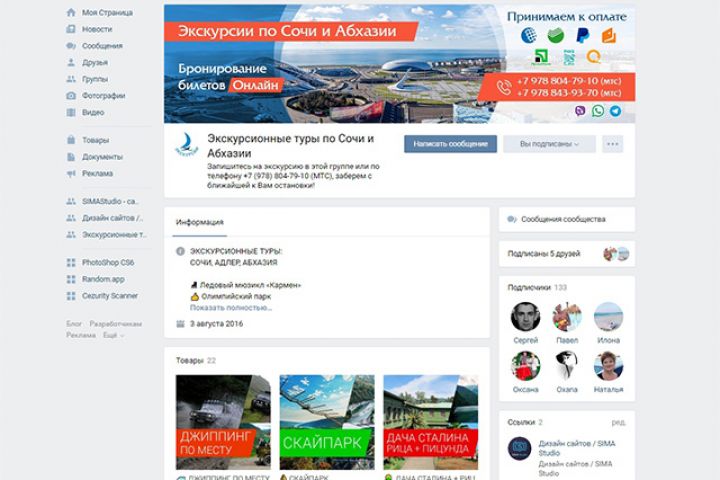Open PhotoShop CS6 app icon
This screenshot has width=720, height=480.
pyautogui.click(x=71, y=262)
